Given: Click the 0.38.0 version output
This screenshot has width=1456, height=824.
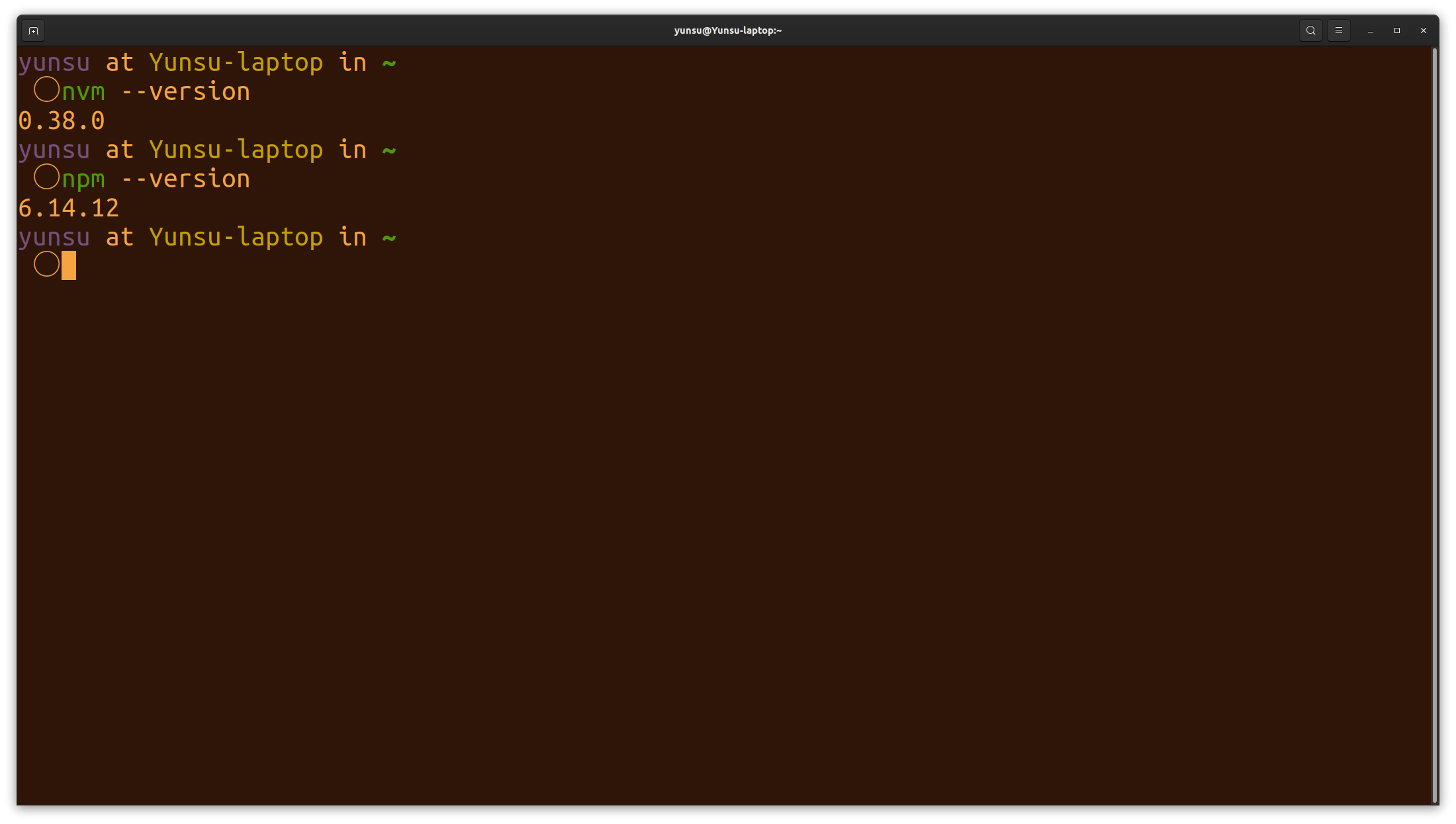Looking at the screenshot, I should tap(62, 120).
